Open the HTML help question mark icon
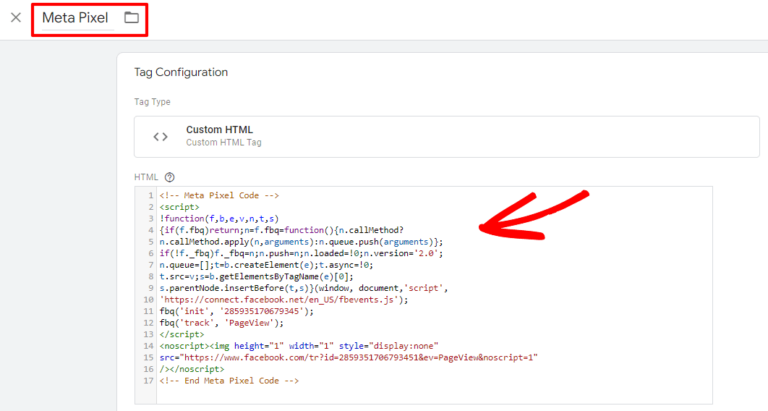This screenshot has height=411, width=768. click(169, 177)
